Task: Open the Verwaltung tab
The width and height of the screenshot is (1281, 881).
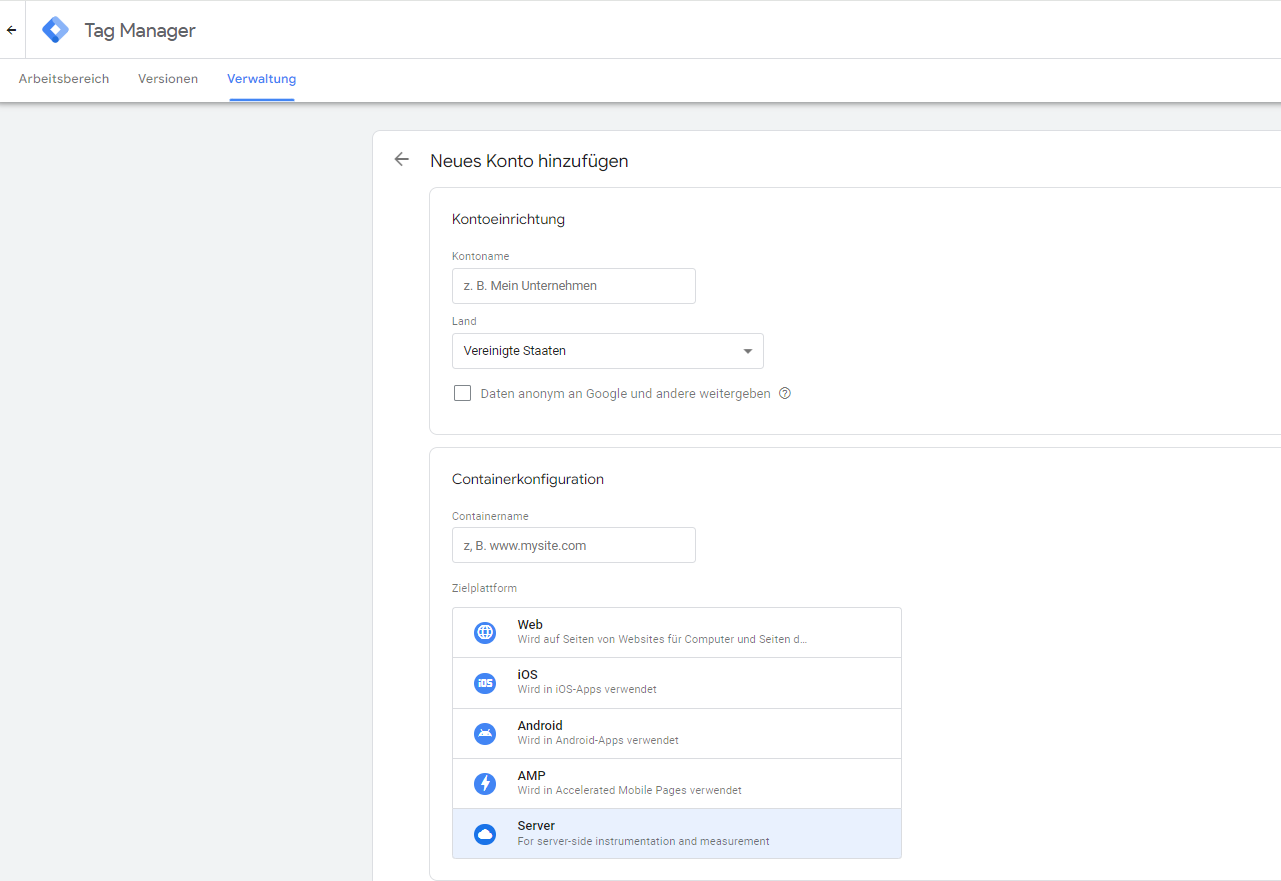Action: click(x=261, y=79)
